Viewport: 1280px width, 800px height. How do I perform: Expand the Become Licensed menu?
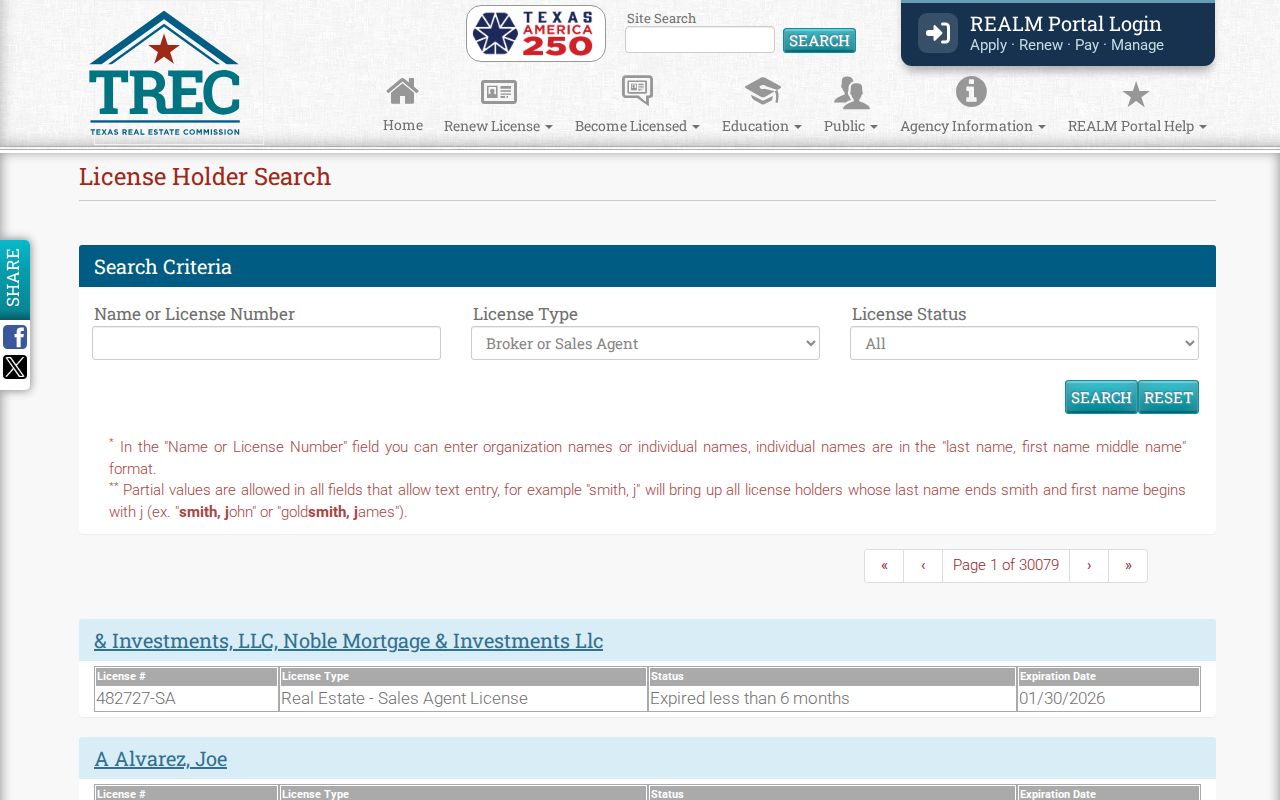click(x=637, y=126)
